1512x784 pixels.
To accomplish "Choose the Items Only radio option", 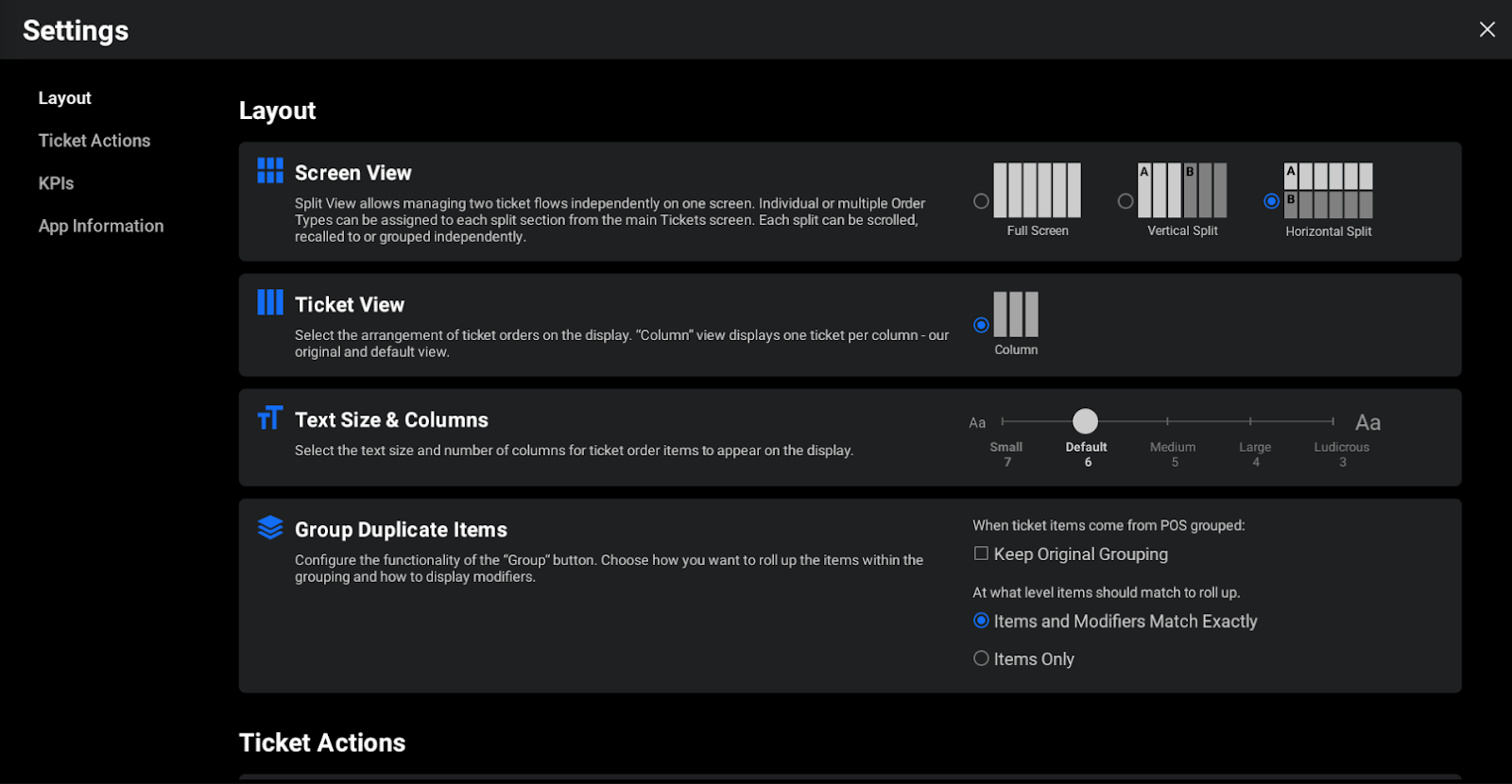I will click(981, 658).
